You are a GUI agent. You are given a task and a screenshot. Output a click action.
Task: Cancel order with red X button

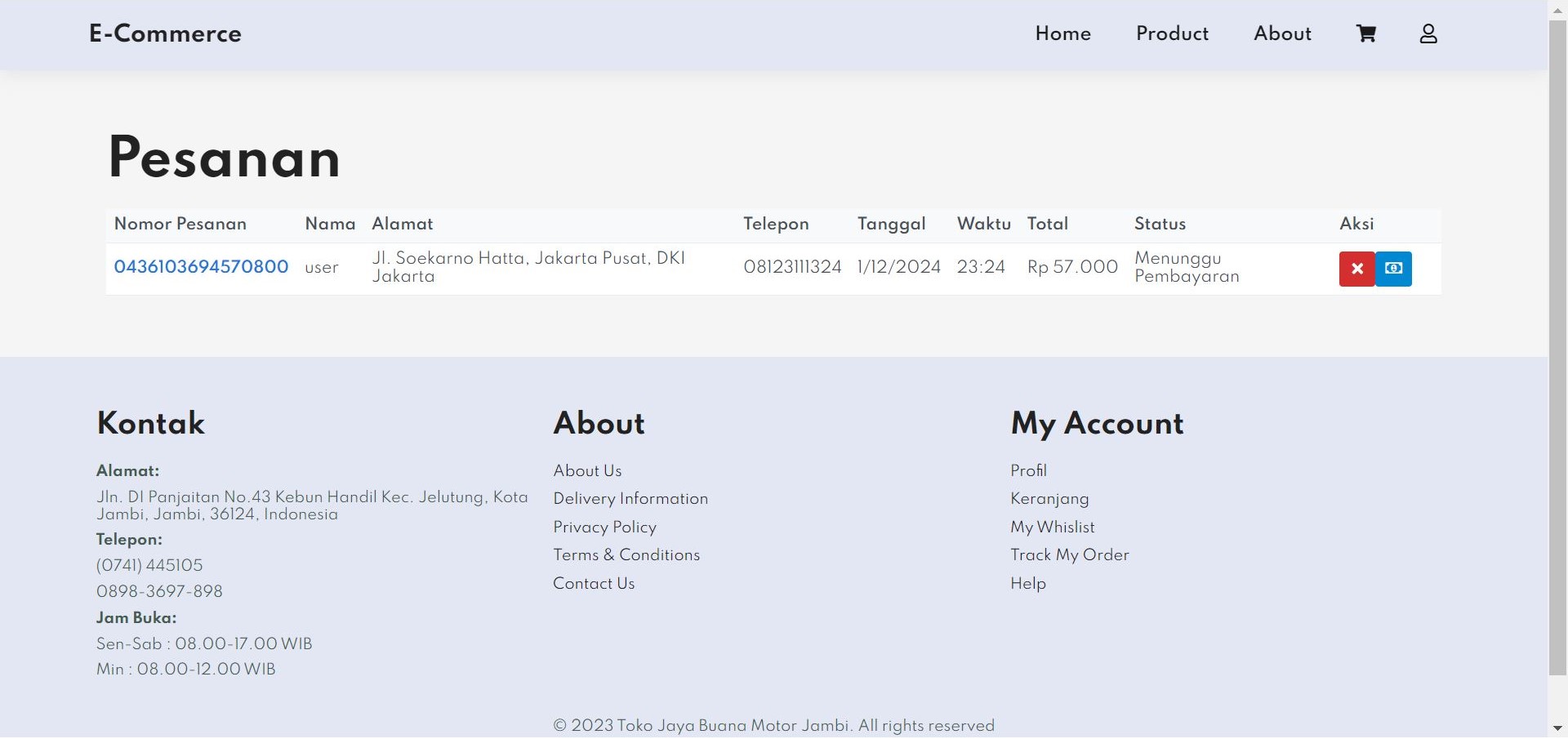point(1357,269)
